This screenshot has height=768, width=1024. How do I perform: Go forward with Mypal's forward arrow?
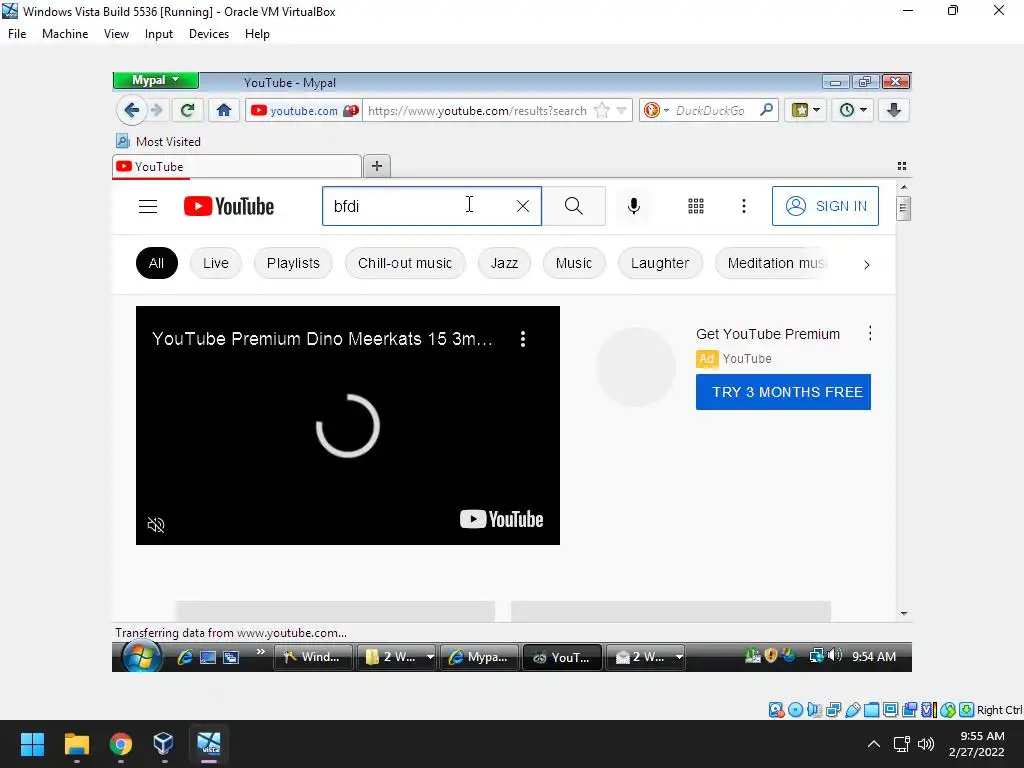pyautogui.click(x=157, y=110)
